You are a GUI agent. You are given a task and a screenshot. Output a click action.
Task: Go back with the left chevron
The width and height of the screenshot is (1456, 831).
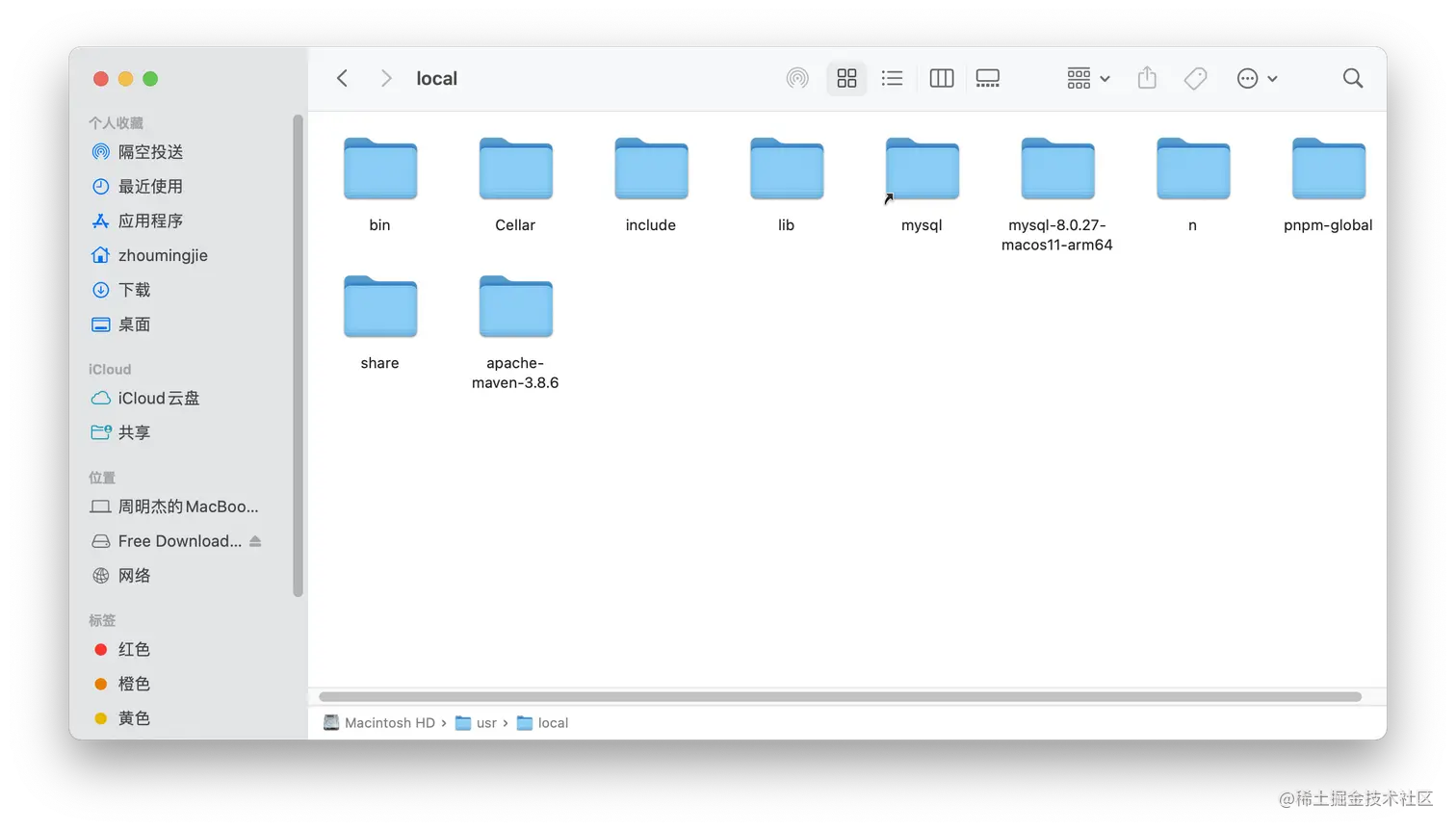(342, 78)
